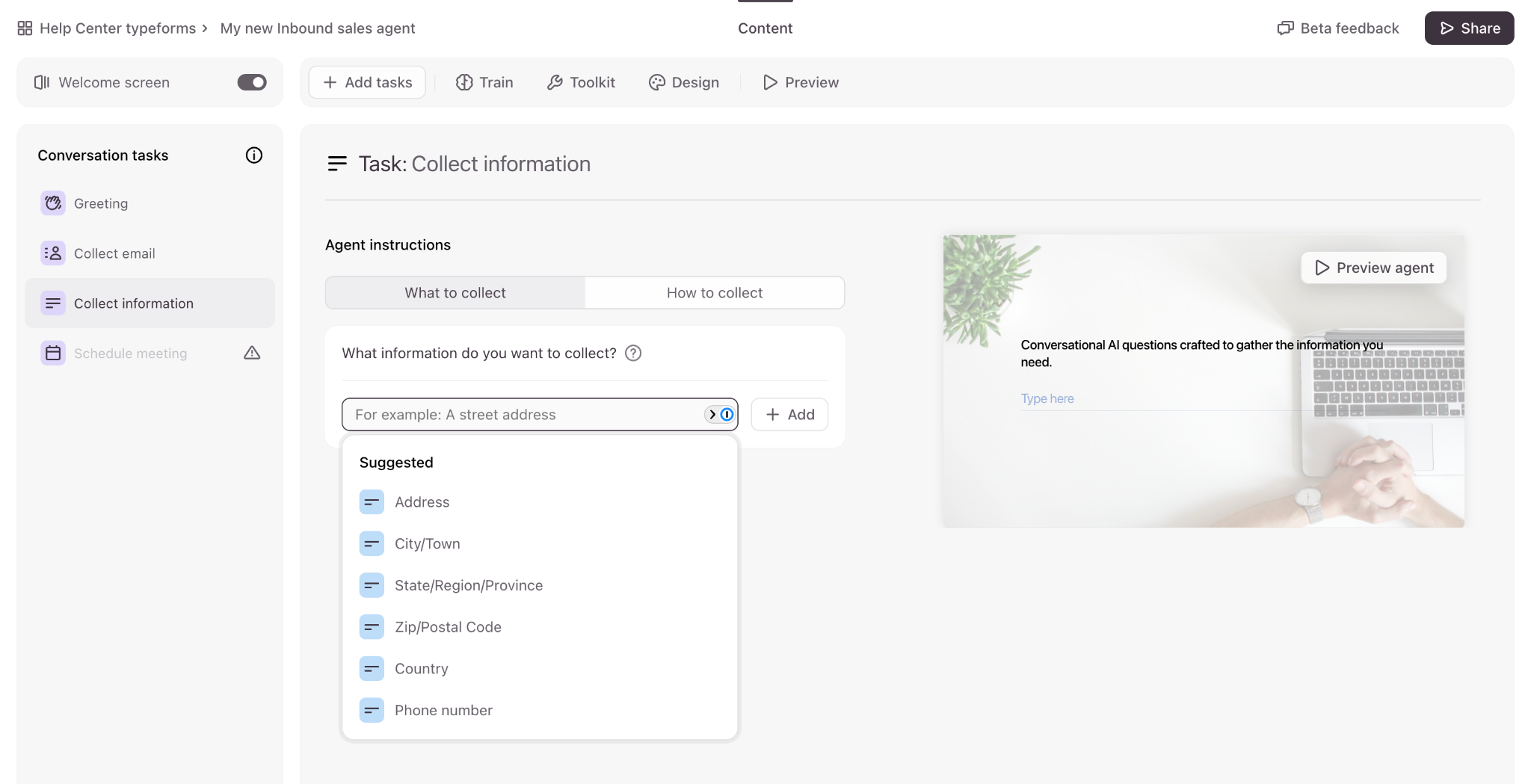Click Preview in the top toolbar
The width and height of the screenshot is (1531, 784).
[x=801, y=82]
